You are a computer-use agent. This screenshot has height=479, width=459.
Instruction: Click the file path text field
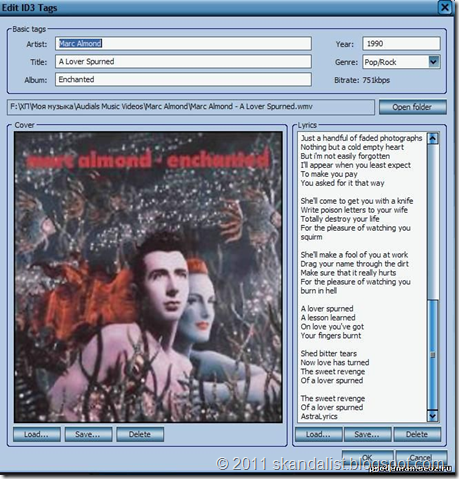tap(191, 107)
